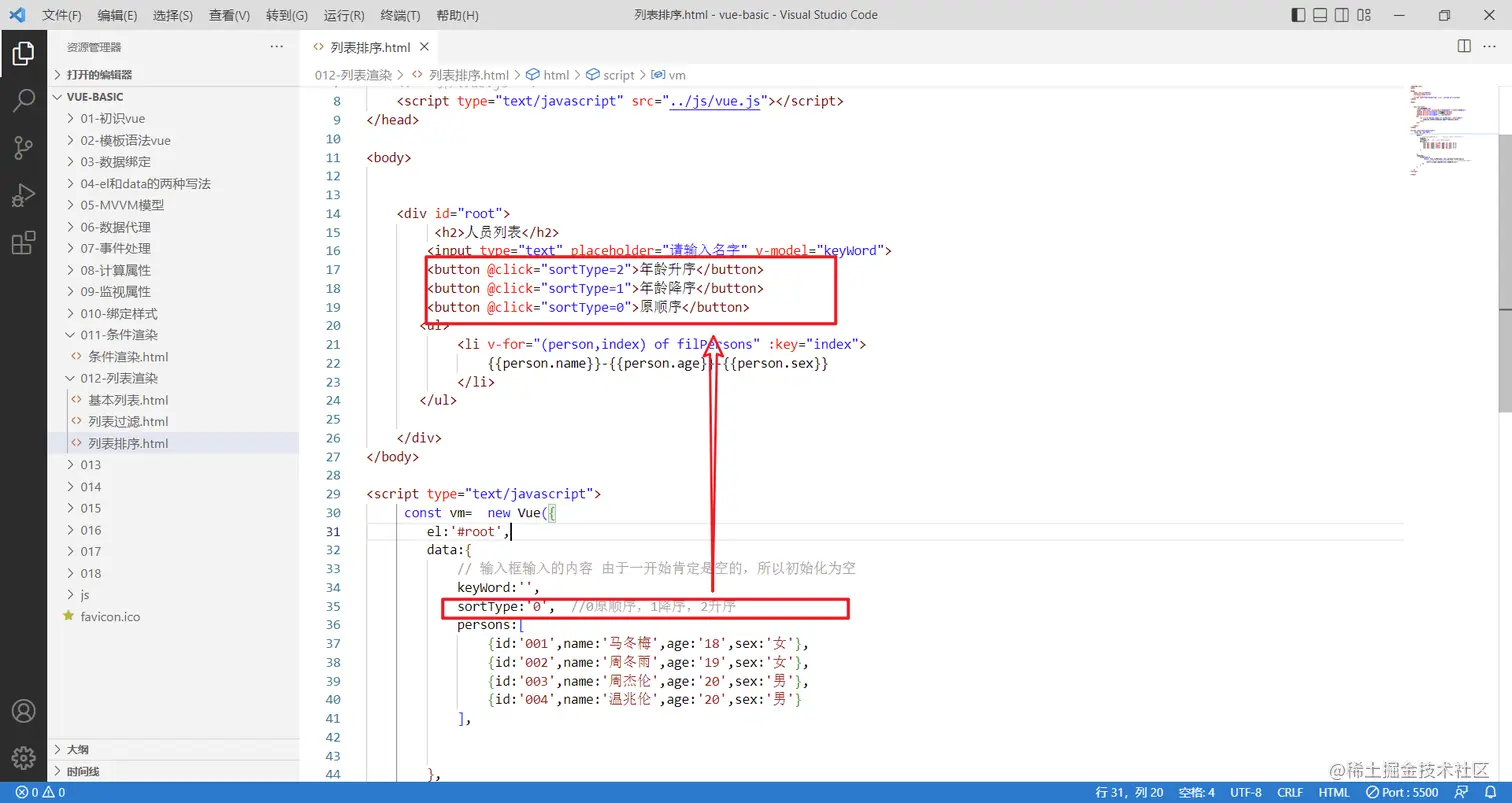Open the 运行(R) menu
1512x803 pixels.
click(x=344, y=15)
